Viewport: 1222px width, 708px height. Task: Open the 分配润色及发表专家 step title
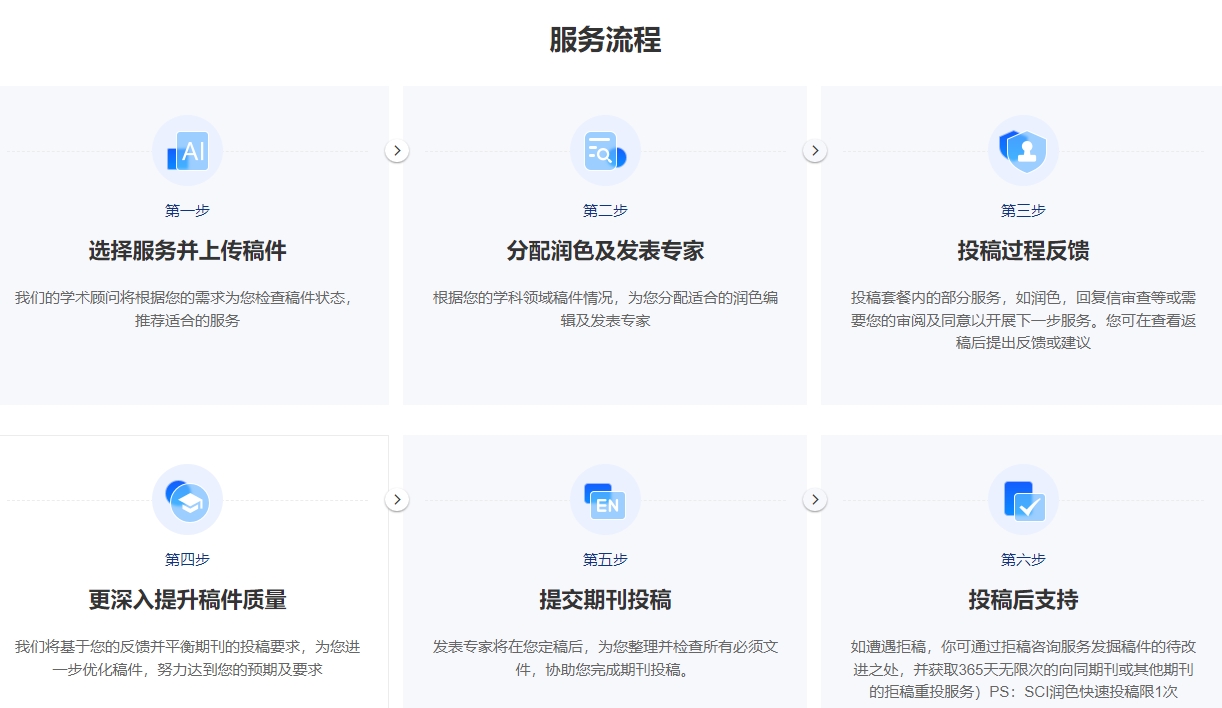click(x=605, y=251)
